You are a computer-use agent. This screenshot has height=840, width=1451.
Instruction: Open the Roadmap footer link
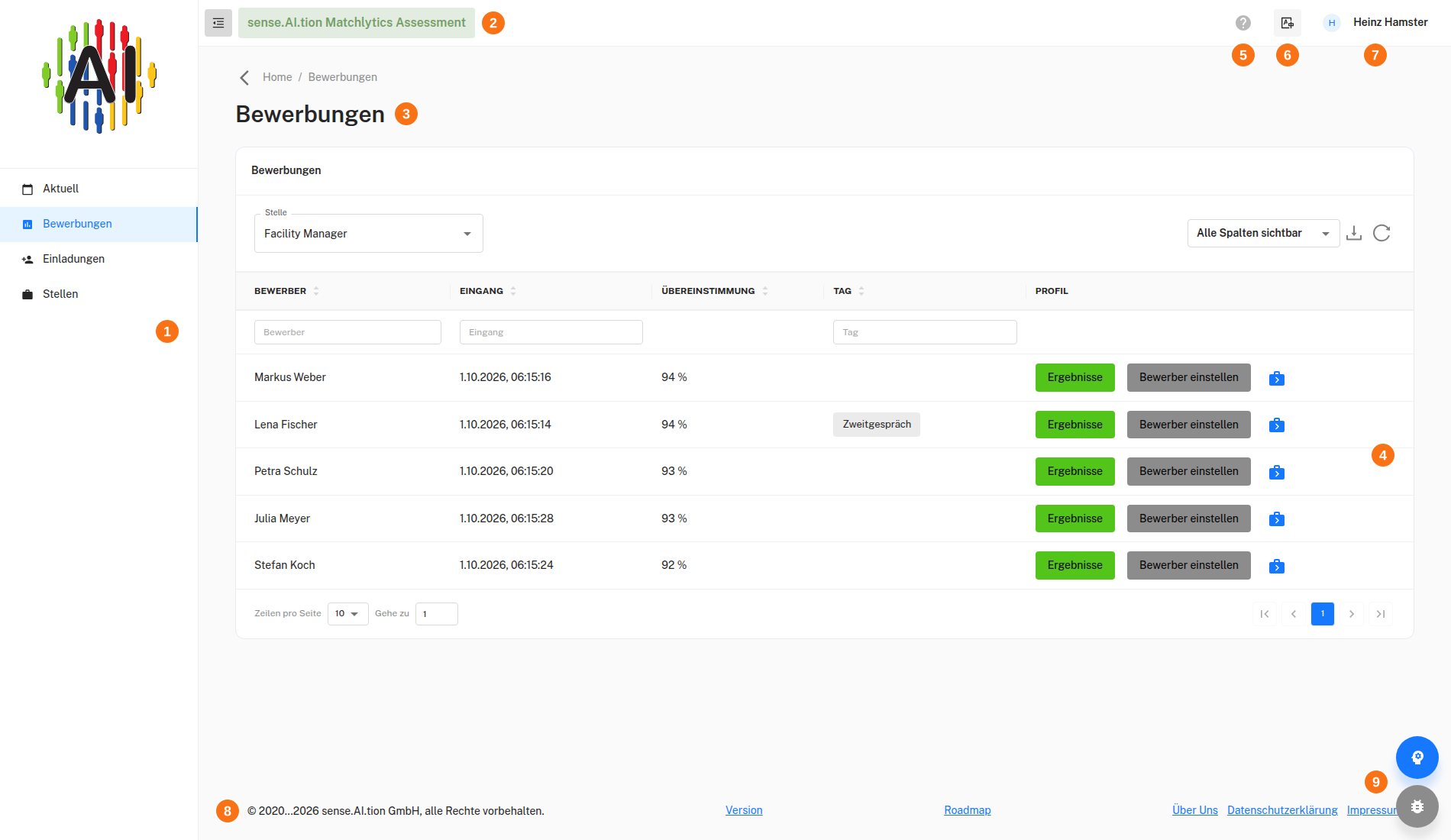click(968, 810)
